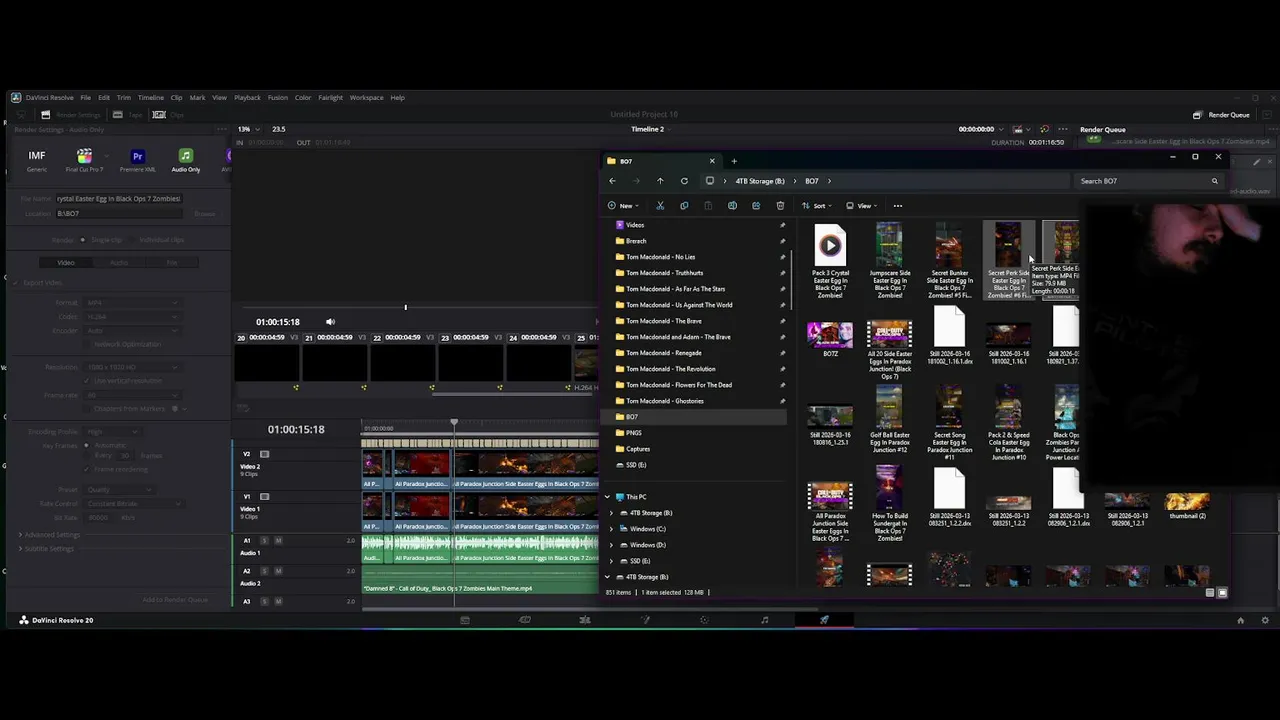Screen dimensions: 1280x720
Task: Go to DaVinci home icon in the page bar
Action: click(1241, 620)
